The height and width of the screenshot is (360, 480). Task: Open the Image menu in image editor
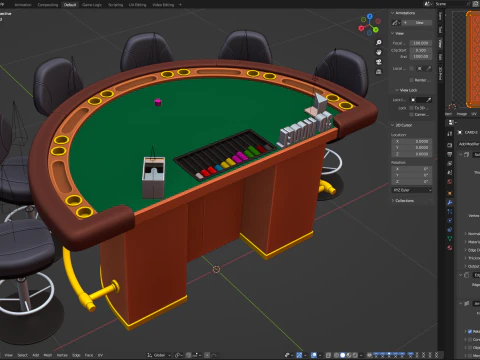[x=462, y=114]
